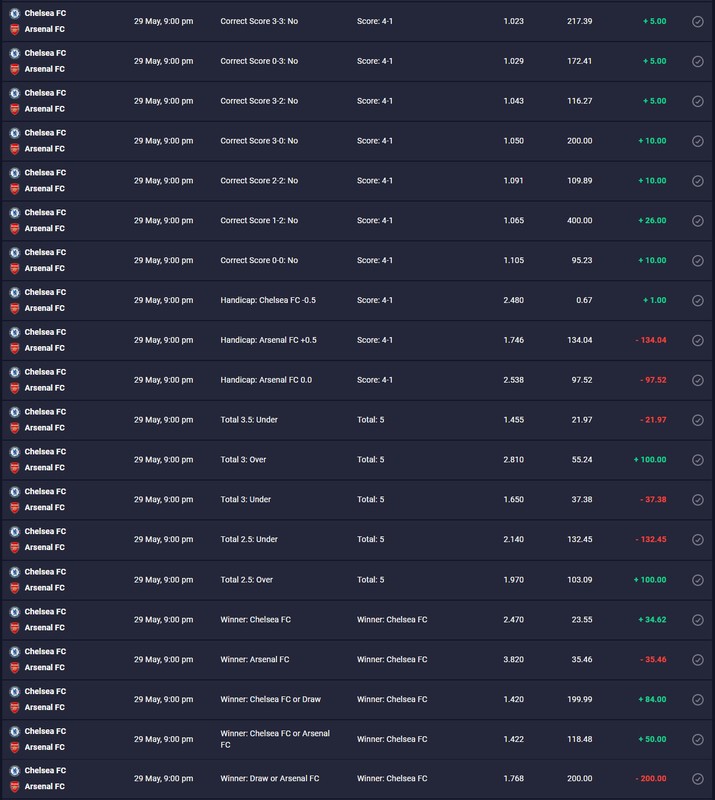
Task: Click check icon on Handicap Chelsea FC -0.5 row
Action: (697, 300)
